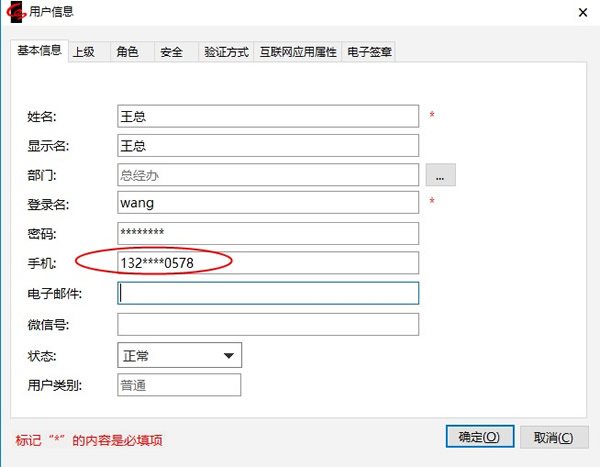Open the 角色 tab

click(x=127, y=52)
